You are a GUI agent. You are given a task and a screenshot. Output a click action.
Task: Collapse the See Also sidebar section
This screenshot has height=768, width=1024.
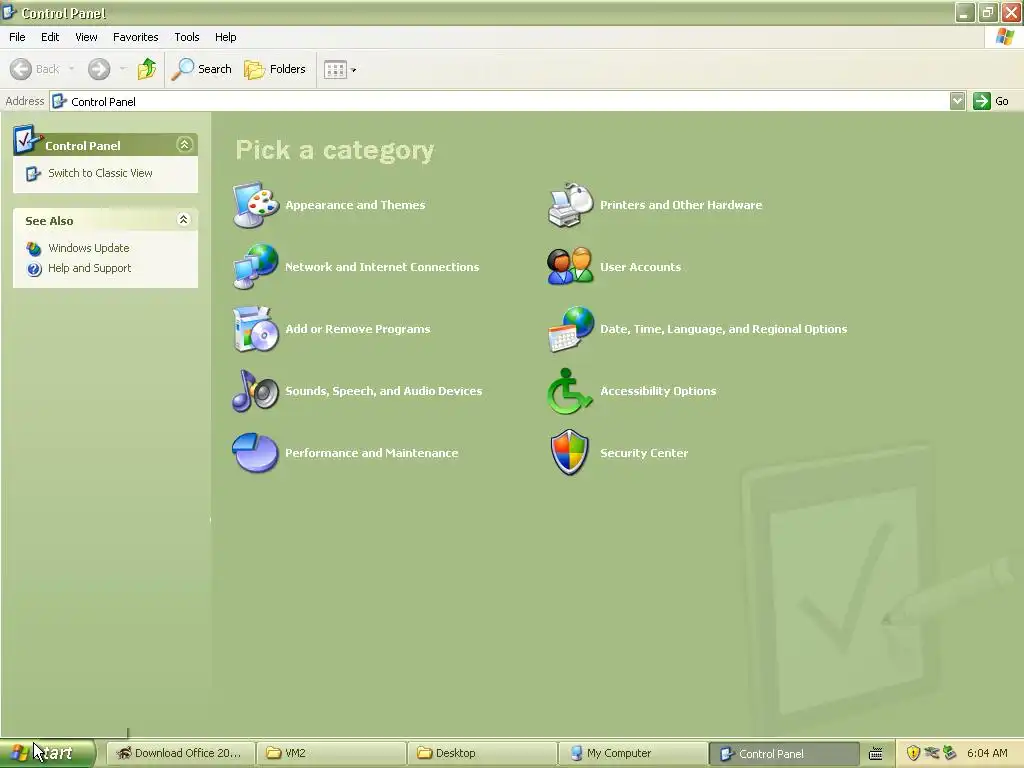184,219
